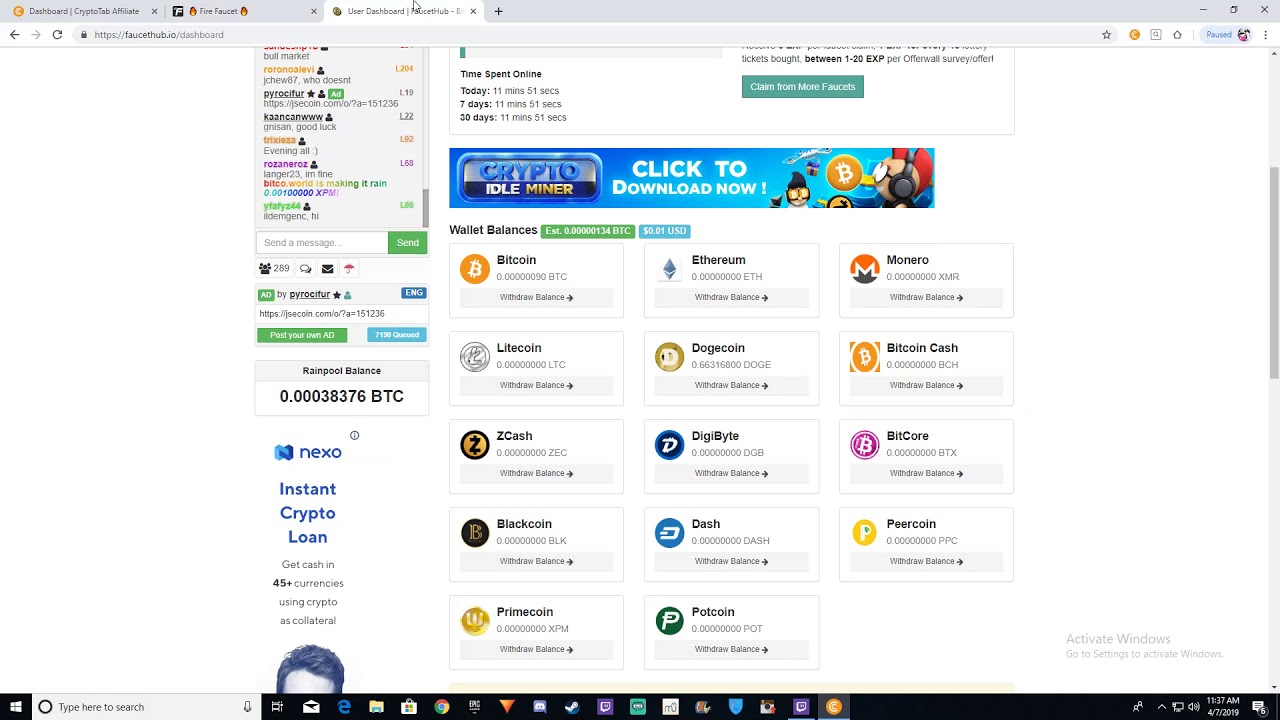Click the red umbrella rain icon

349,268
